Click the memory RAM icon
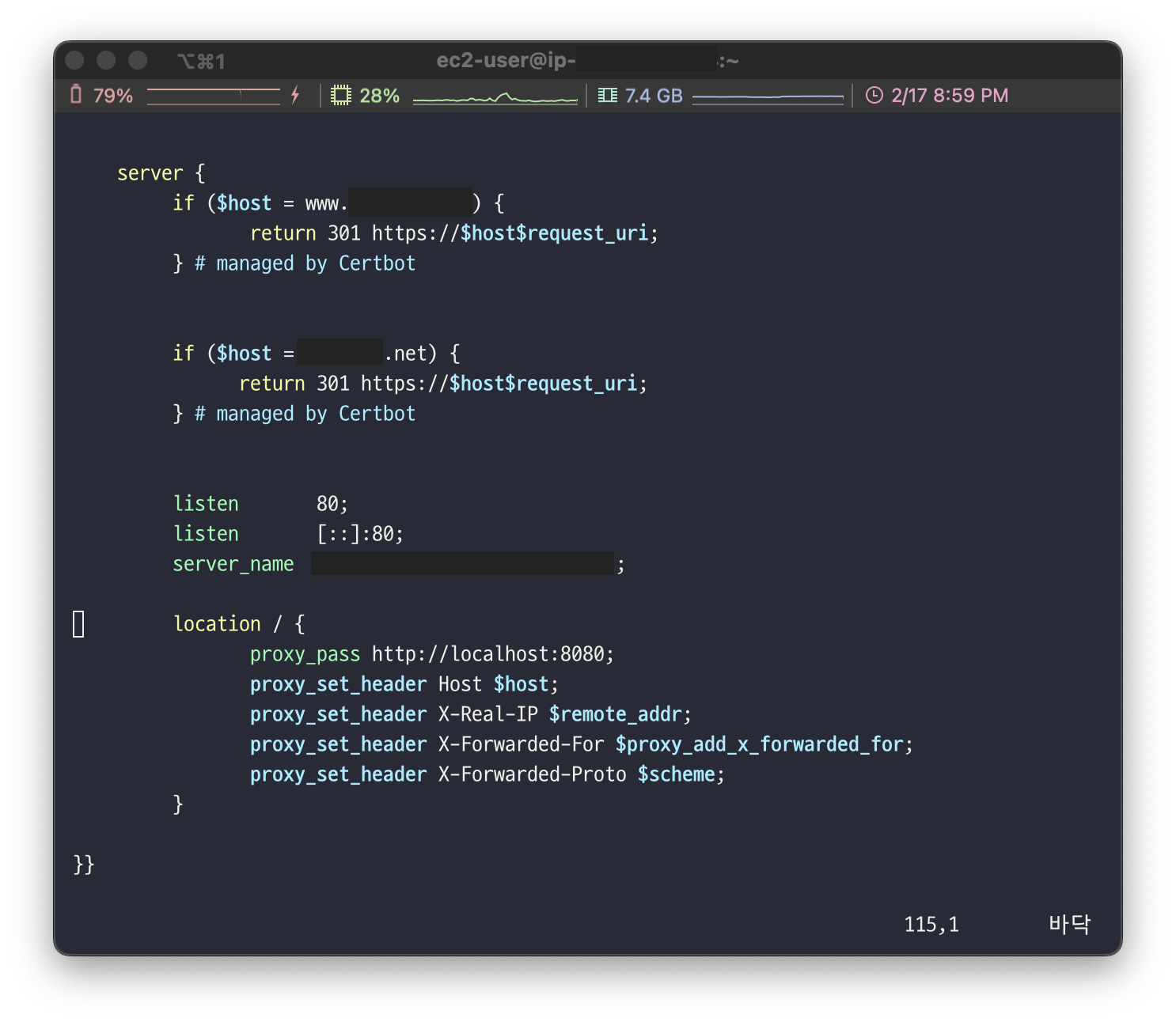Screen dimensions: 1176x1022 tap(607, 96)
